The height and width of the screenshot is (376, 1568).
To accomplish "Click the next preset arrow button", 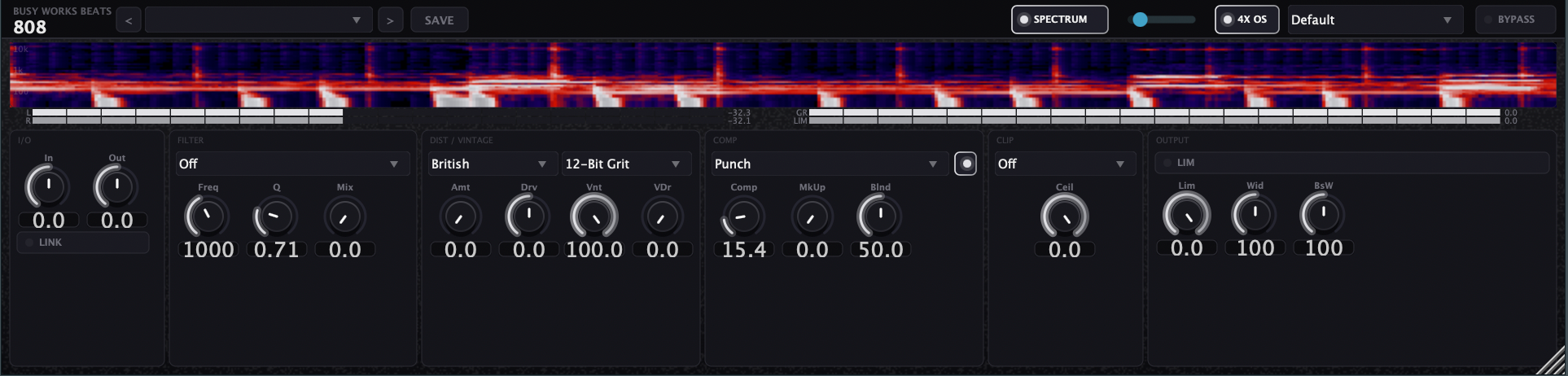I will coord(390,20).
